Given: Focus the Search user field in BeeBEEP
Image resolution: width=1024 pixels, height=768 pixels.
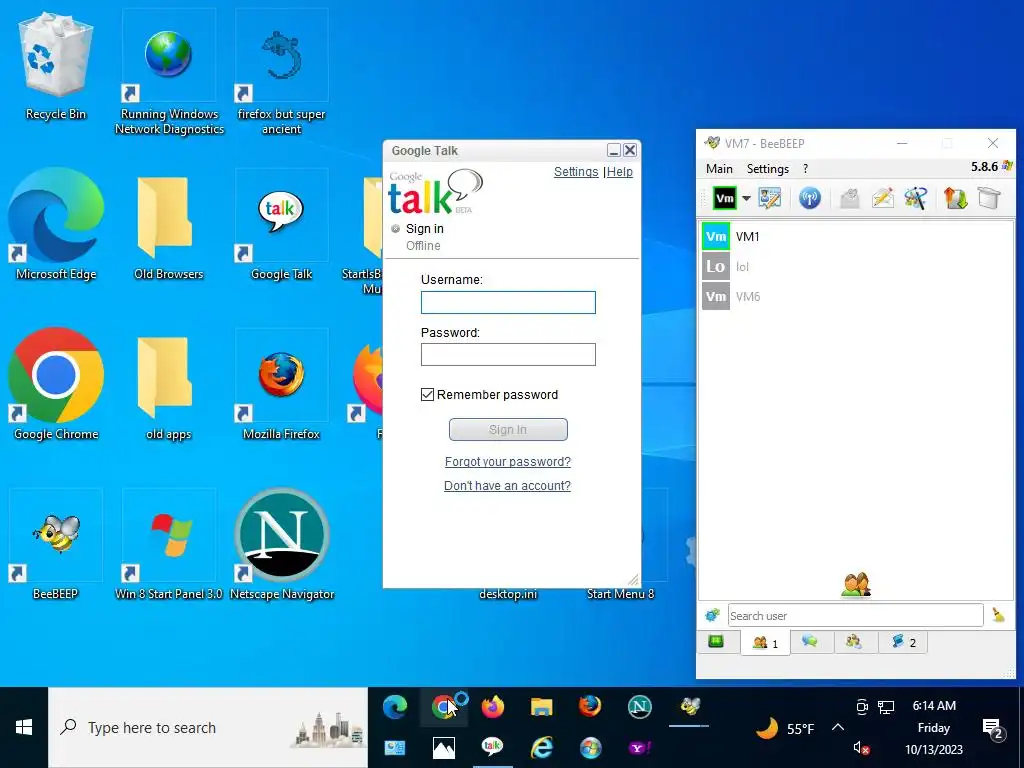Looking at the screenshot, I should point(856,615).
